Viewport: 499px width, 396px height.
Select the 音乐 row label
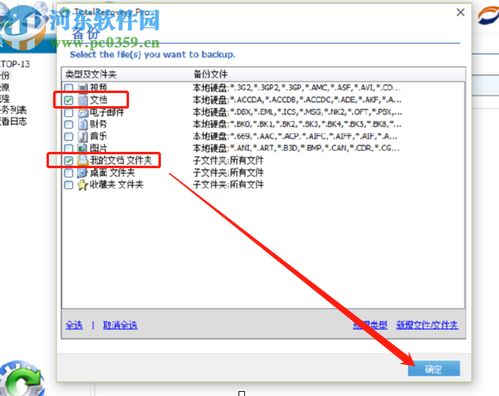click(x=98, y=136)
